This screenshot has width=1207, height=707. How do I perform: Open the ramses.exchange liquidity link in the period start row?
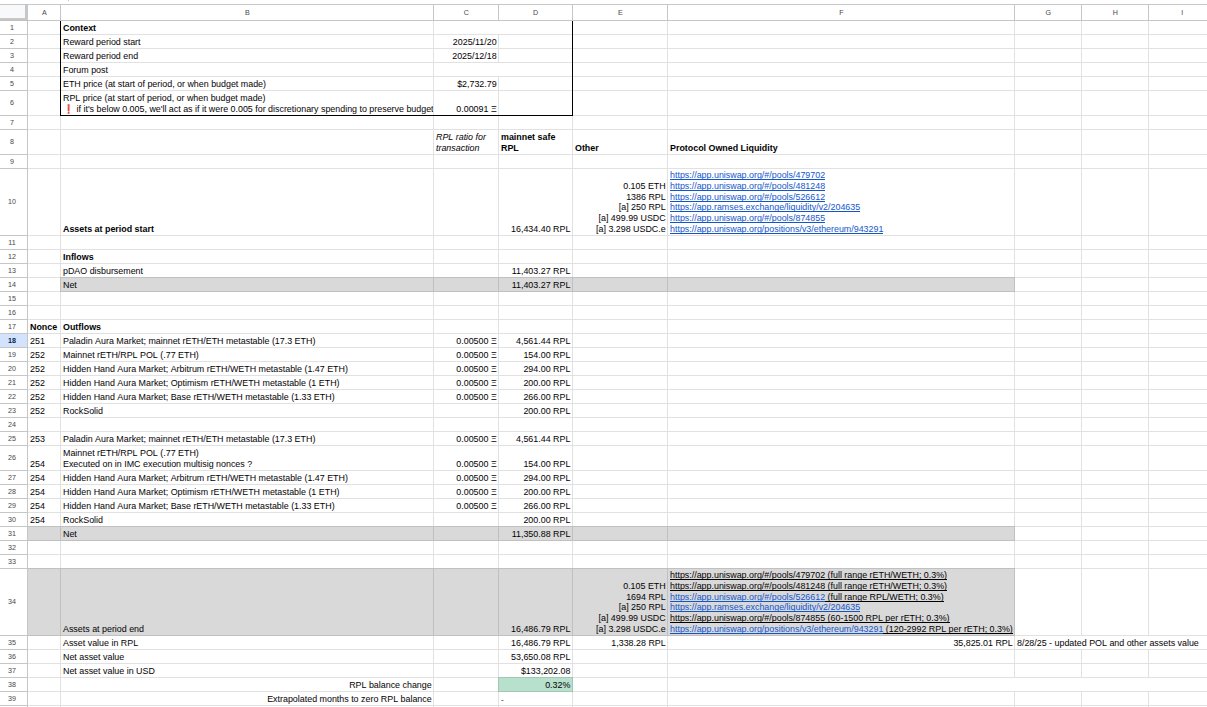[x=764, y=207]
